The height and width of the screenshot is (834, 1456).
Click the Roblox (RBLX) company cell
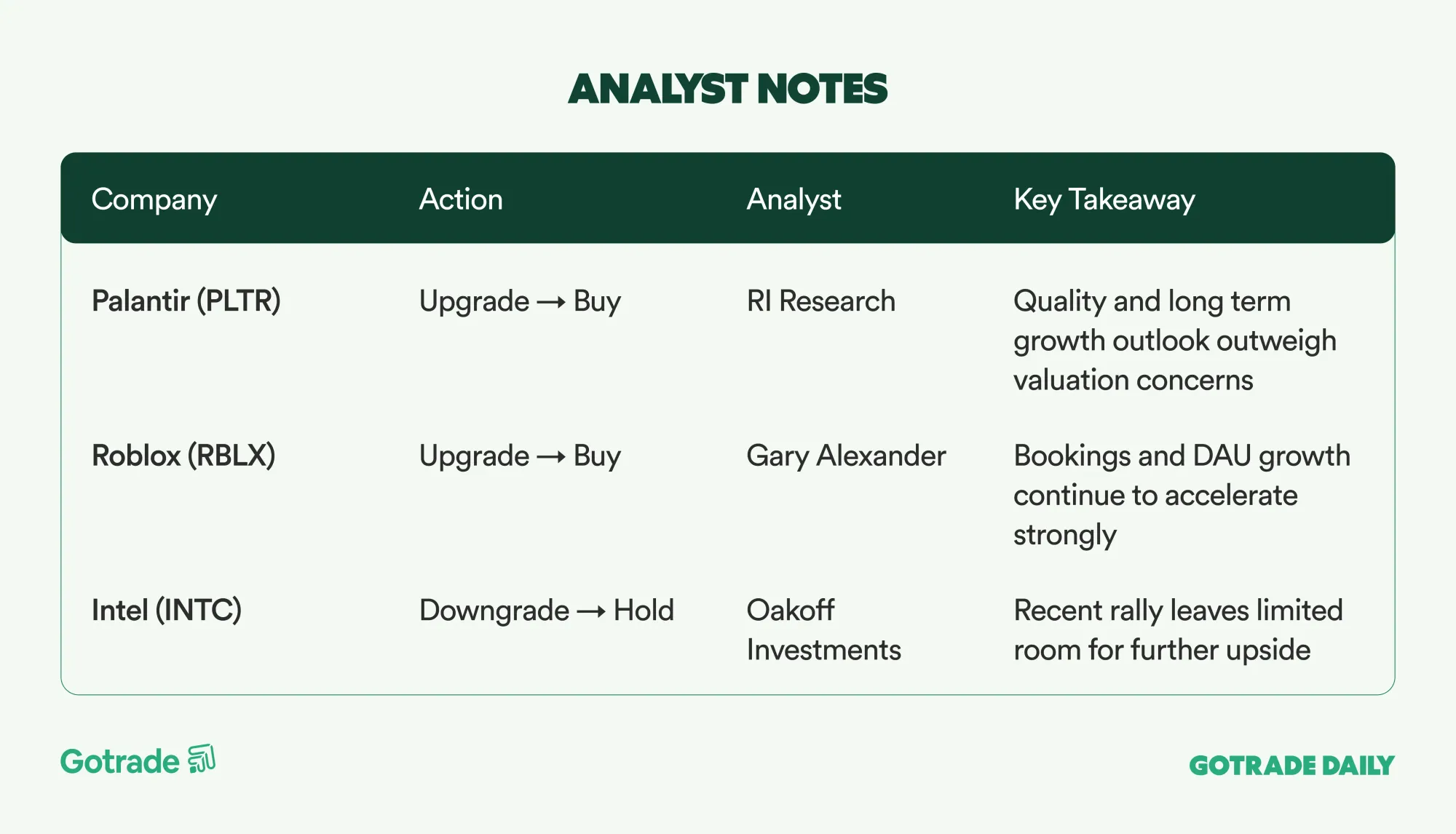[183, 456]
